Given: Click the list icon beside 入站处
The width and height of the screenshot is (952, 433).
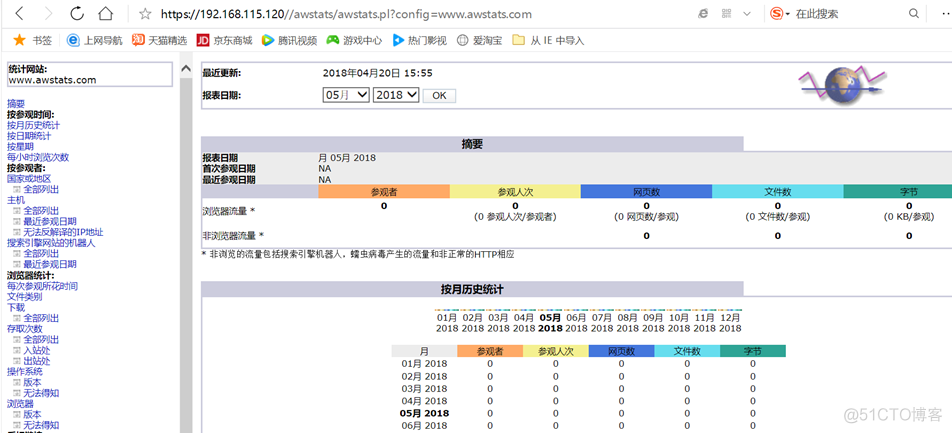Looking at the screenshot, I should tap(17, 350).
